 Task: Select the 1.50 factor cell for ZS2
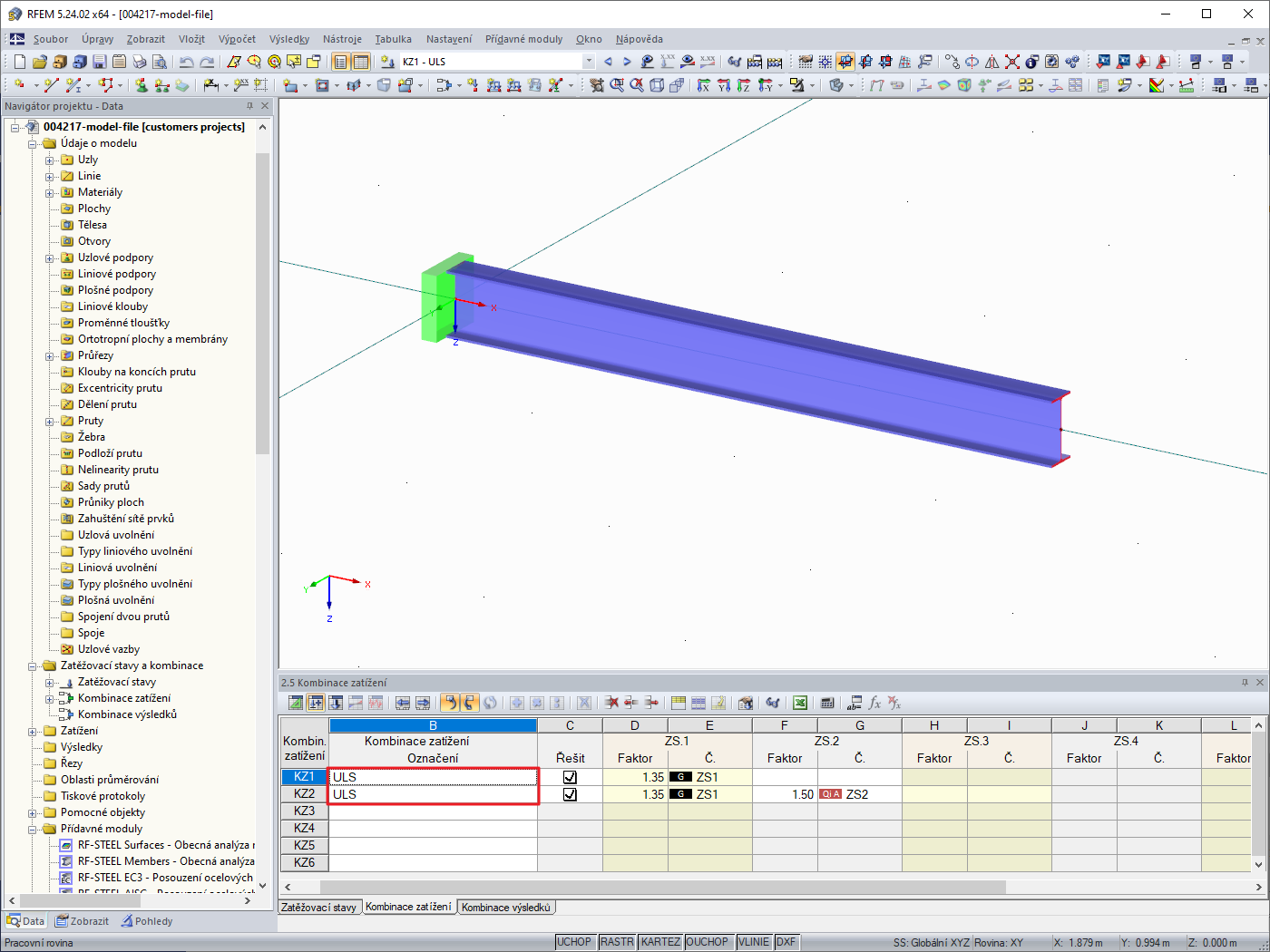(785, 794)
